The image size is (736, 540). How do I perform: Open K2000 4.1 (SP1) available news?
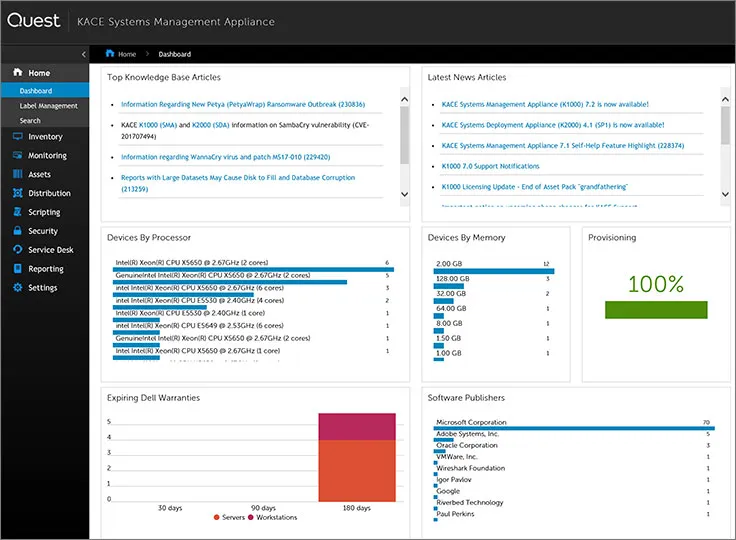point(552,125)
